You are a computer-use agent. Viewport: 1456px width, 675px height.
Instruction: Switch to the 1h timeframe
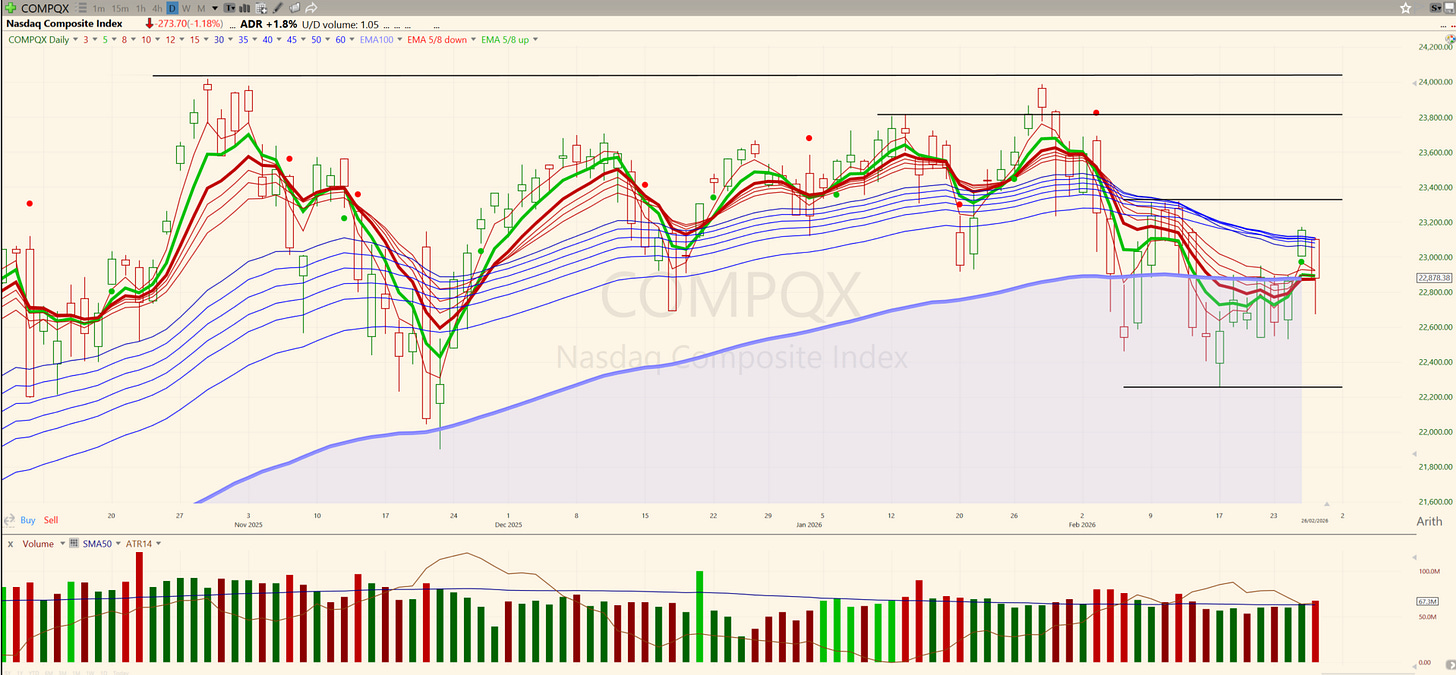141,9
